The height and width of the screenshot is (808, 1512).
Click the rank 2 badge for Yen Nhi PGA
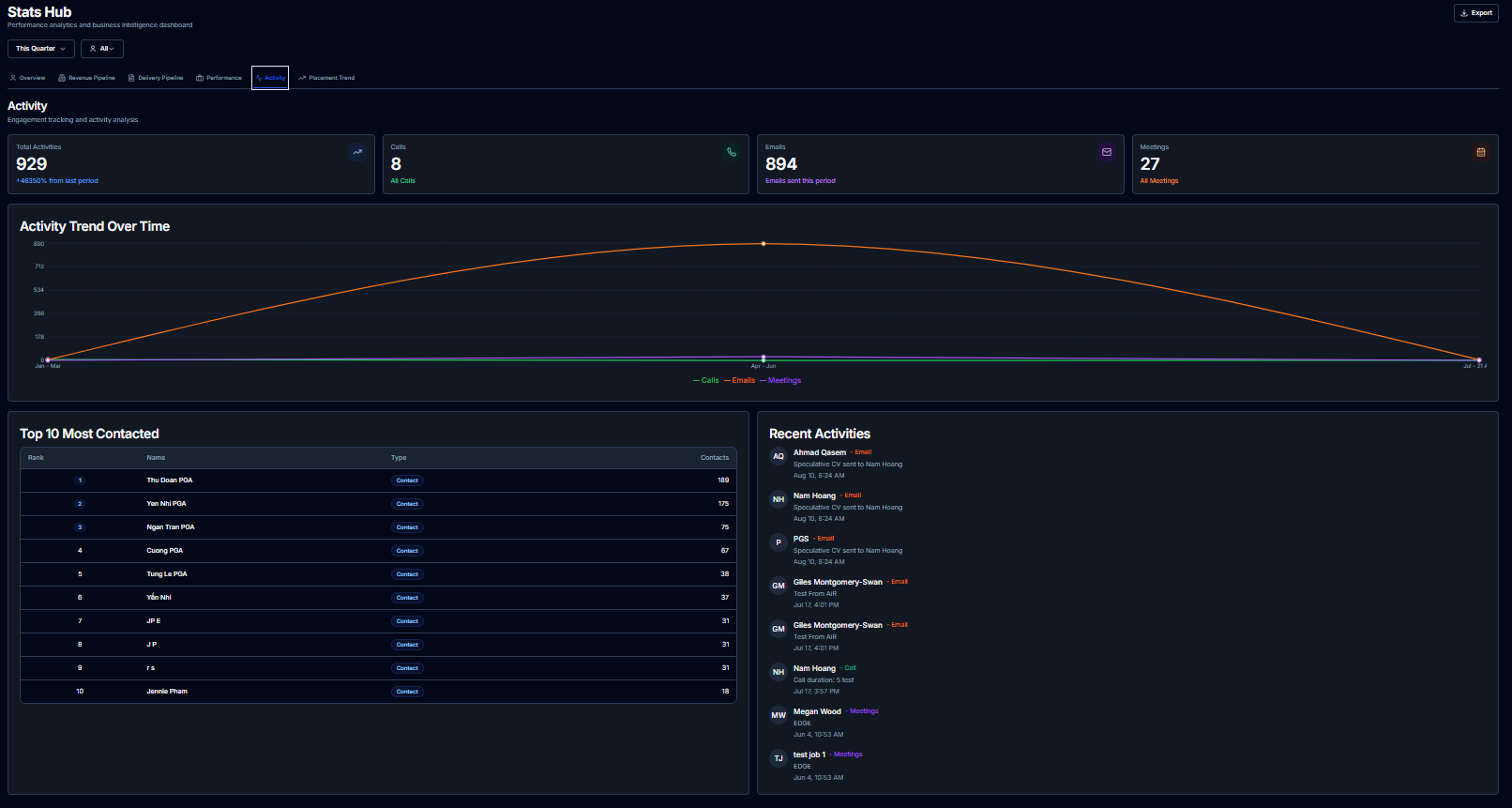[80, 504]
